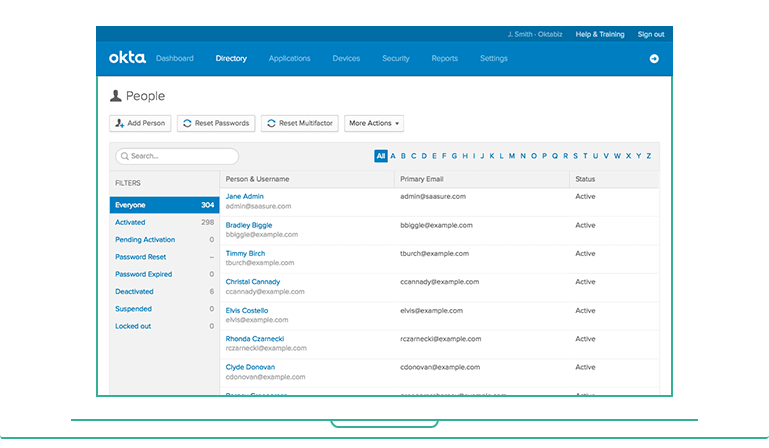Open the Directory menu
Image resolution: width=769 pixels, height=448 pixels.
[x=231, y=58]
